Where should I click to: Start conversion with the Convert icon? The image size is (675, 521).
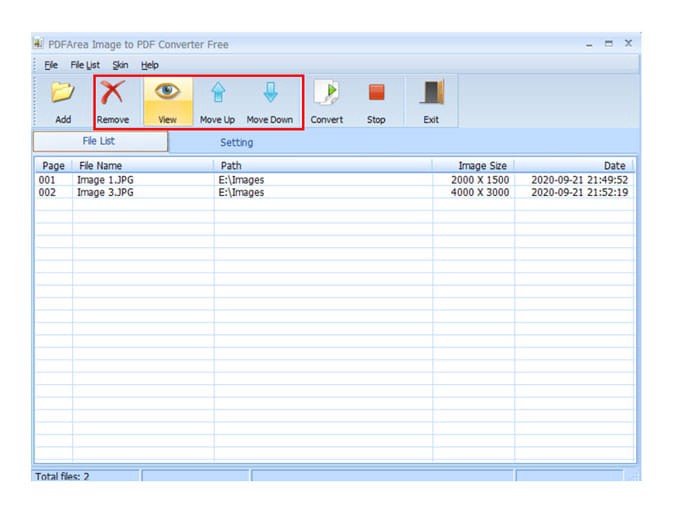tap(326, 94)
